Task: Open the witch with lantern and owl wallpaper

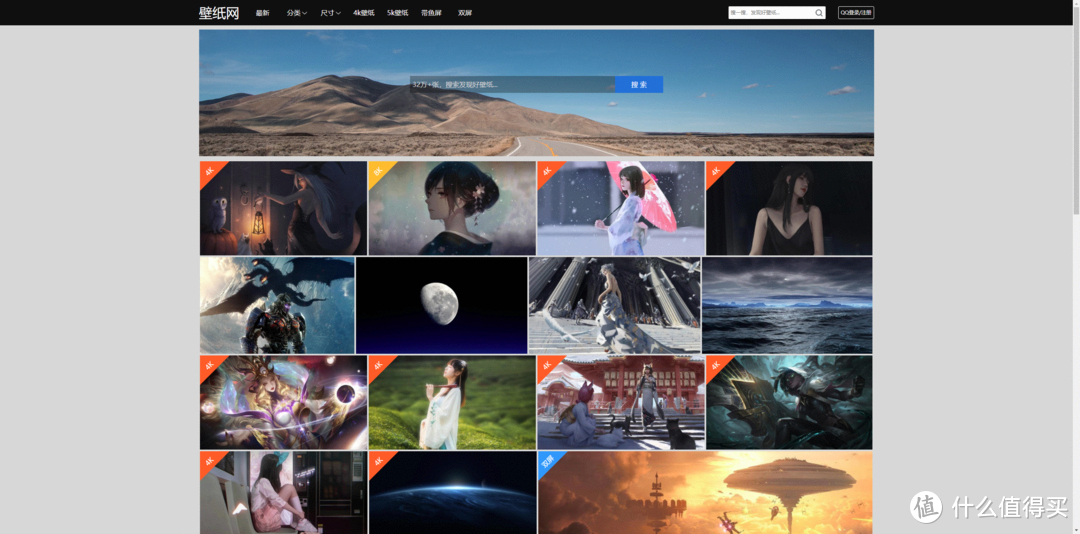Action: [x=283, y=208]
